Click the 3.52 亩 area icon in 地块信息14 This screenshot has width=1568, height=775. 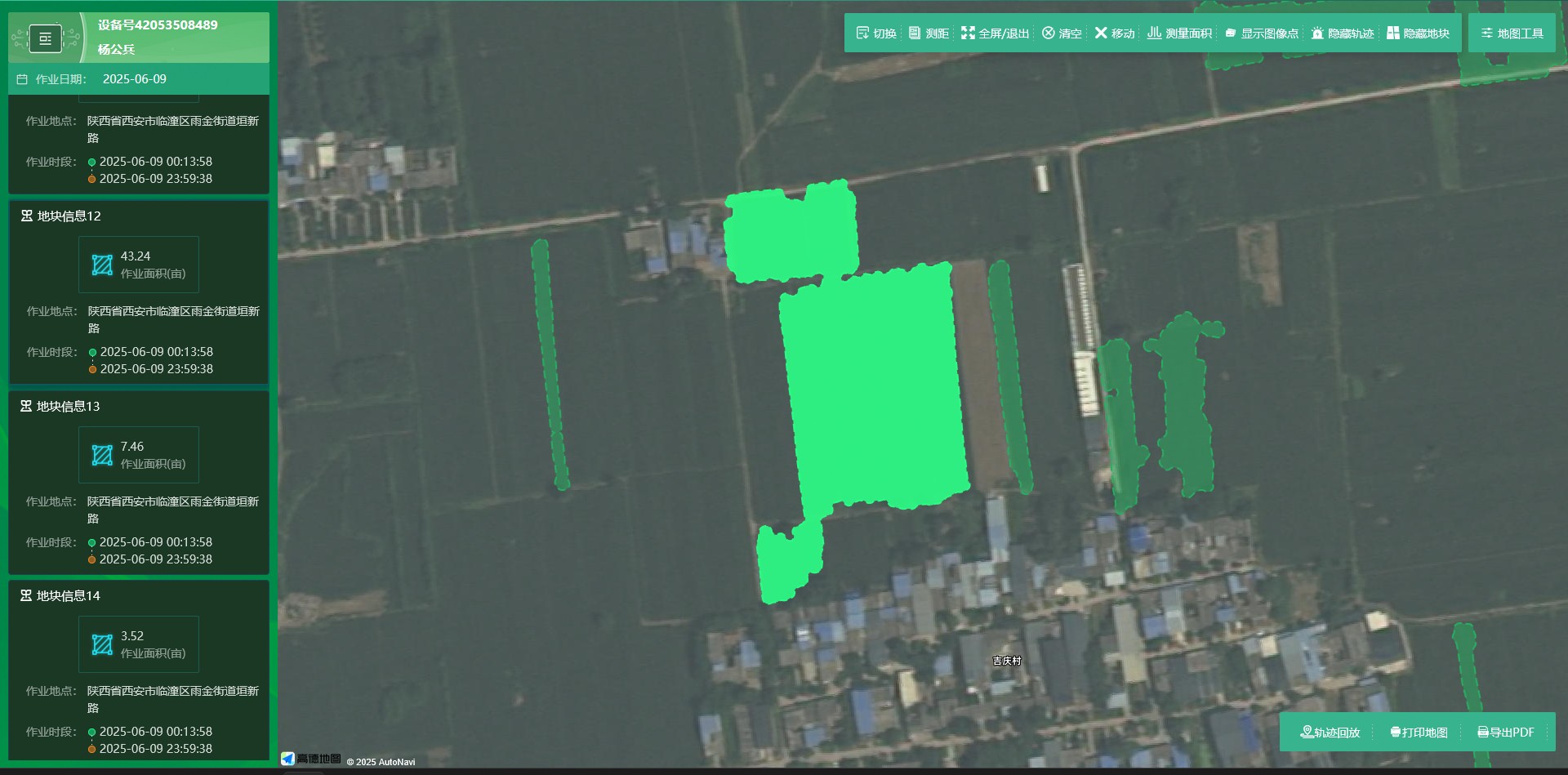pos(102,645)
